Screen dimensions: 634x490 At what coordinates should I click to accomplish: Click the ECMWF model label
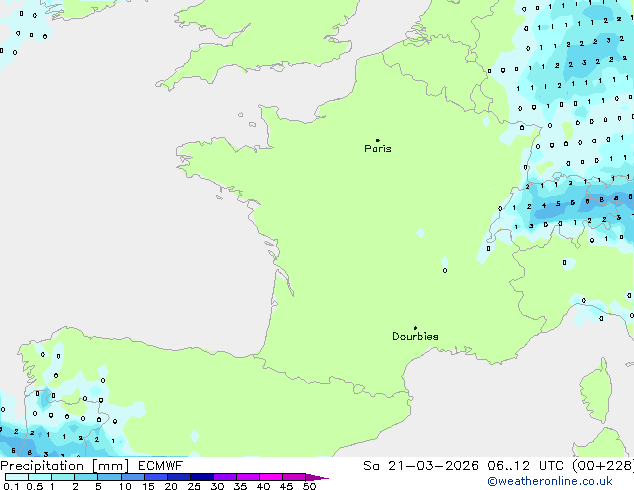coord(161,466)
